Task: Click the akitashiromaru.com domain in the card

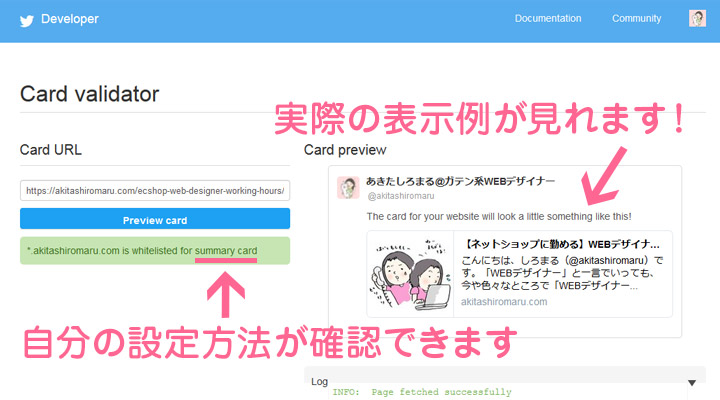Action: coord(504,302)
